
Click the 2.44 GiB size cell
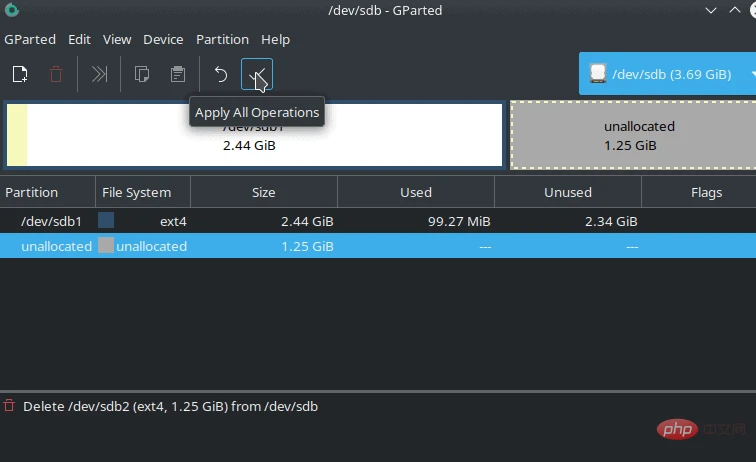(x=307, y=221)
